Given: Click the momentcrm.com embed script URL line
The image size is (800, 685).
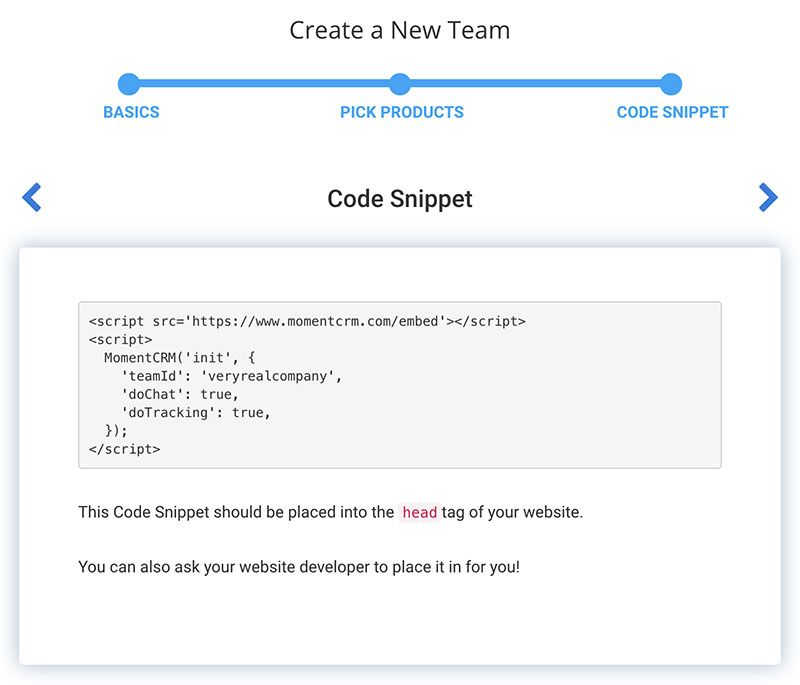Looking at the screenshot, I should coord(306,321).
